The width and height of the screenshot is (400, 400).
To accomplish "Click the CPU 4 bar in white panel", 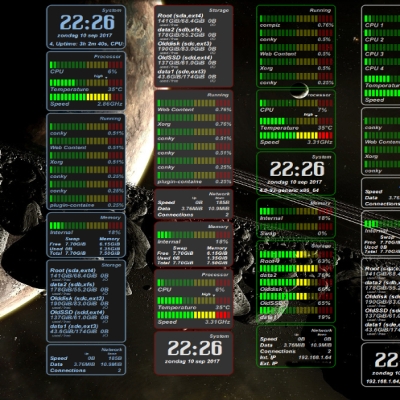I will [382, 61].
